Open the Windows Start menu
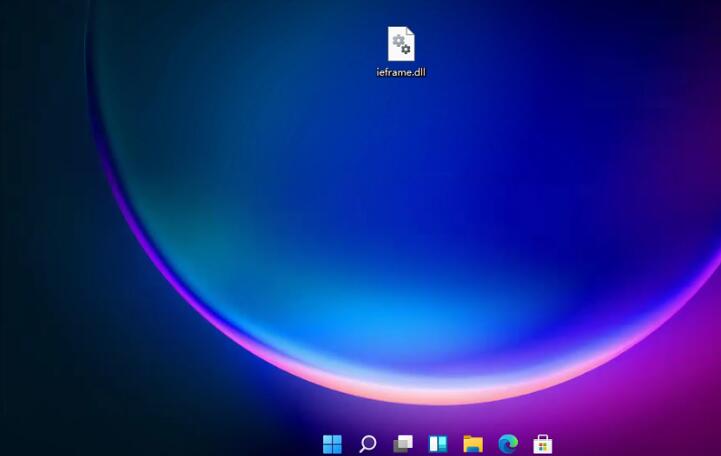The height and width of the screenshot is (456, 721). 332,444
